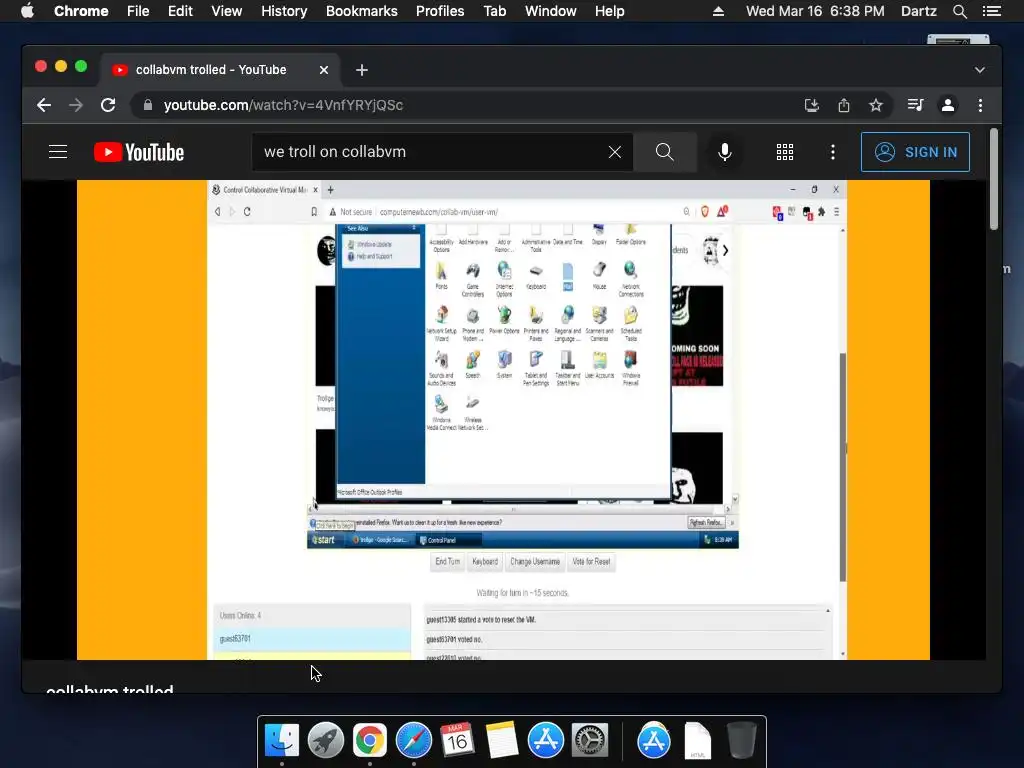Screen dimensions: 1024x768
Task: Clear the YouTube search text
Action: click(x=615, y=152)
